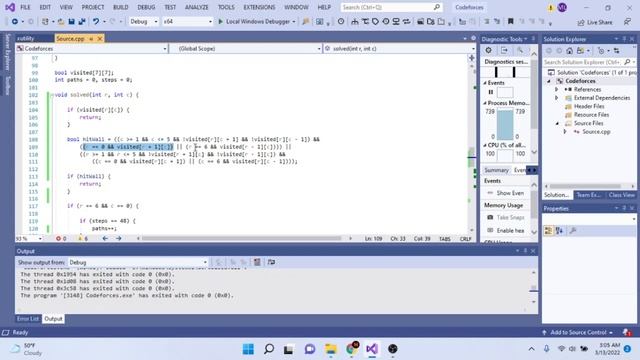The width and height of the screenshot is (640, 360).
Task: Open Windows Start menu
Action: click(x=248, y=349)
